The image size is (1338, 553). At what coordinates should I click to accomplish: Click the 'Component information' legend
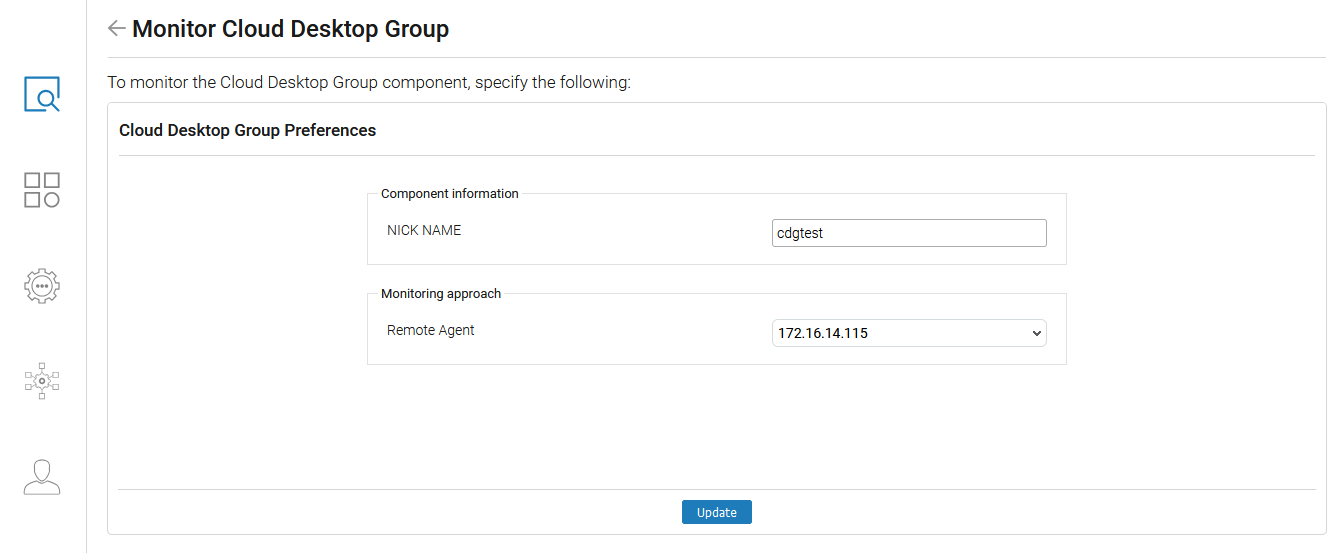[450, 194]
